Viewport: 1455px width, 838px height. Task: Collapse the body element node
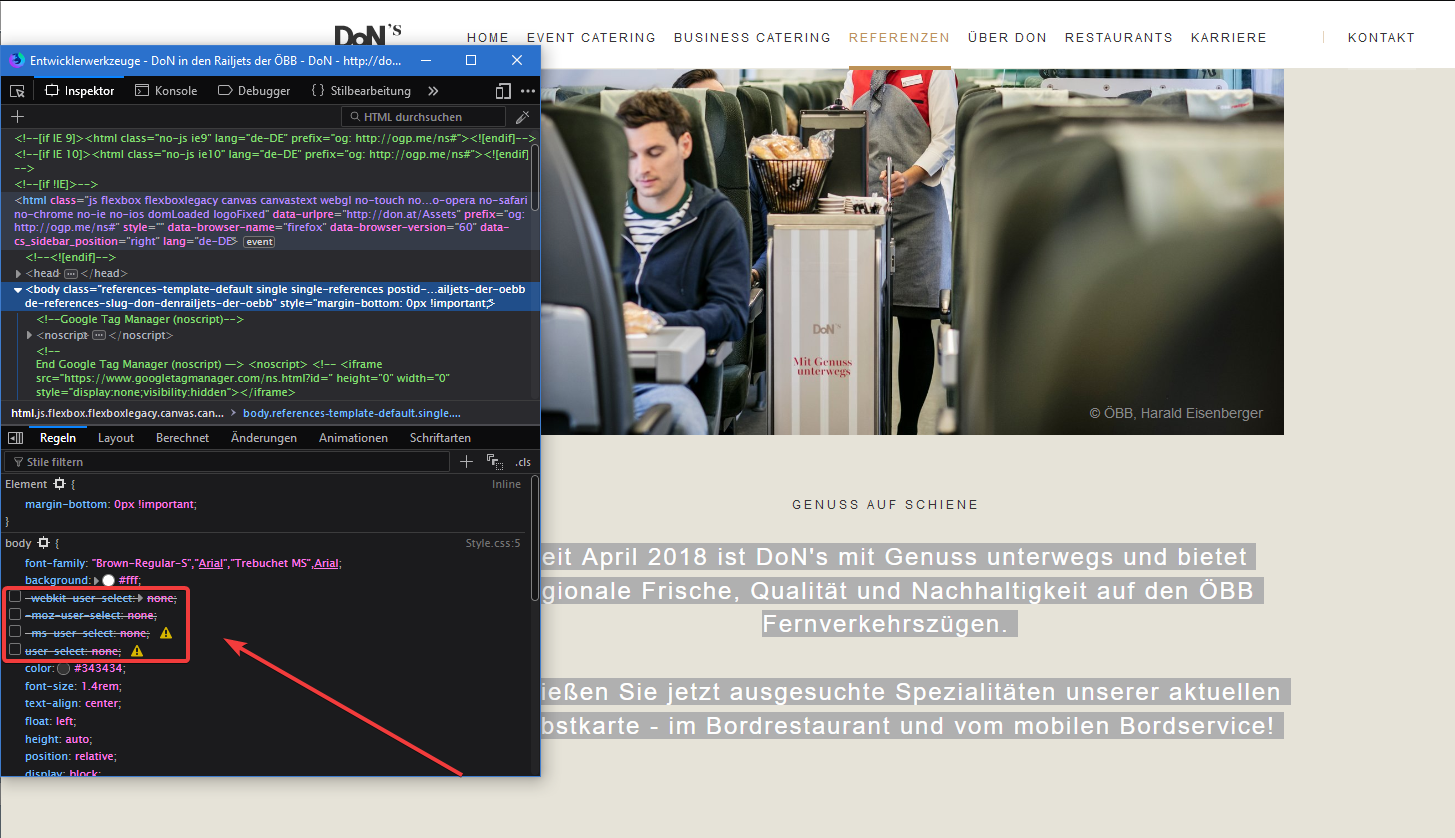[x=18, y=289]
